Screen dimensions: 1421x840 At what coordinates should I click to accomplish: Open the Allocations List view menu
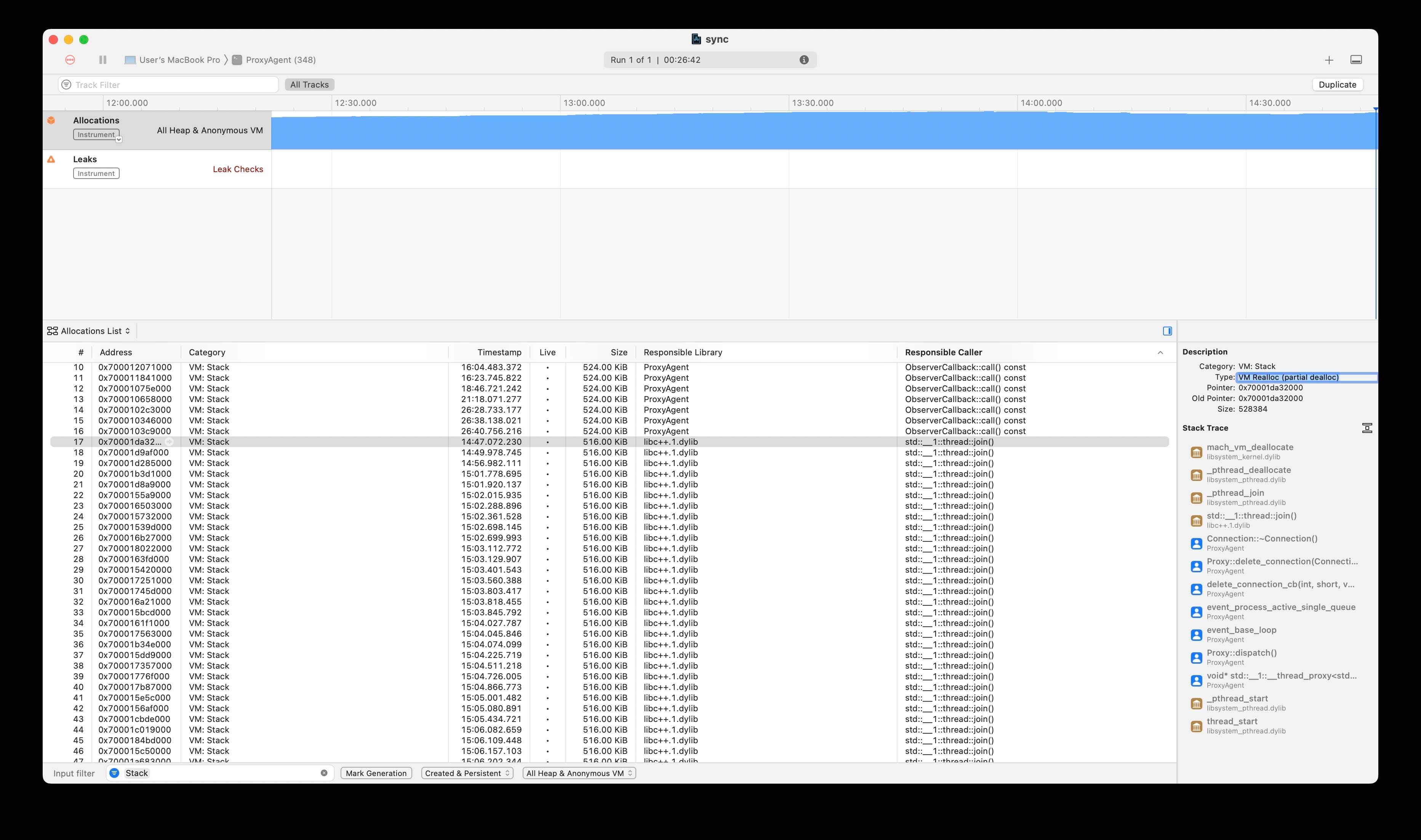pyautogui.click(x=90, y=331)
